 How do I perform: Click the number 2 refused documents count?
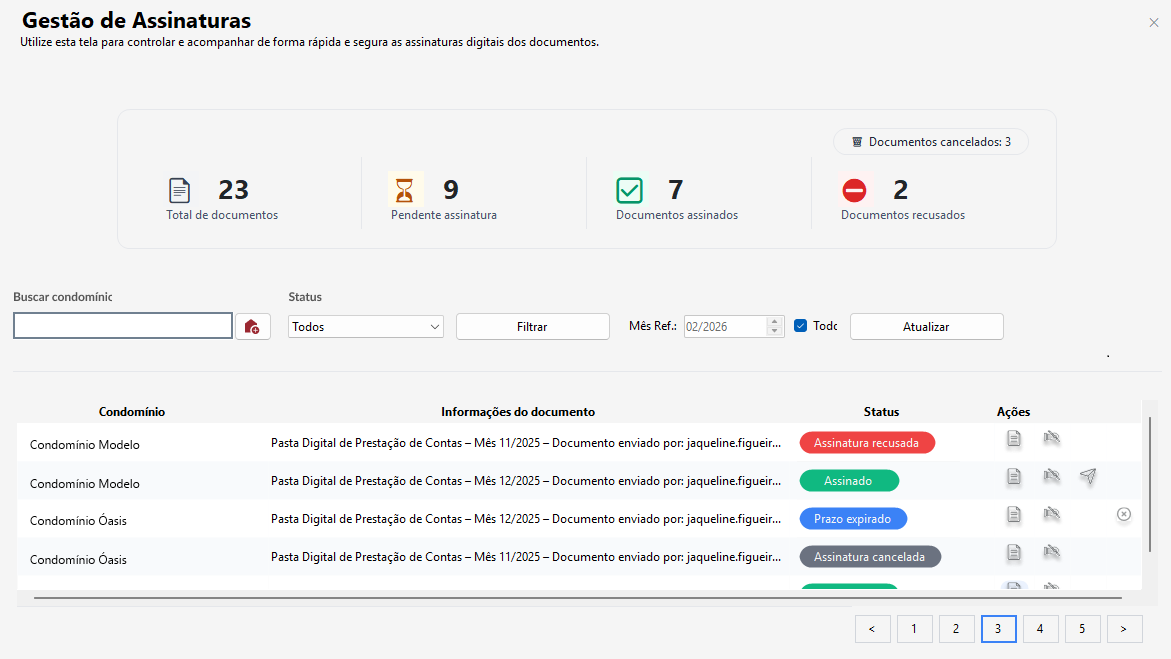(x=901, y=190)
